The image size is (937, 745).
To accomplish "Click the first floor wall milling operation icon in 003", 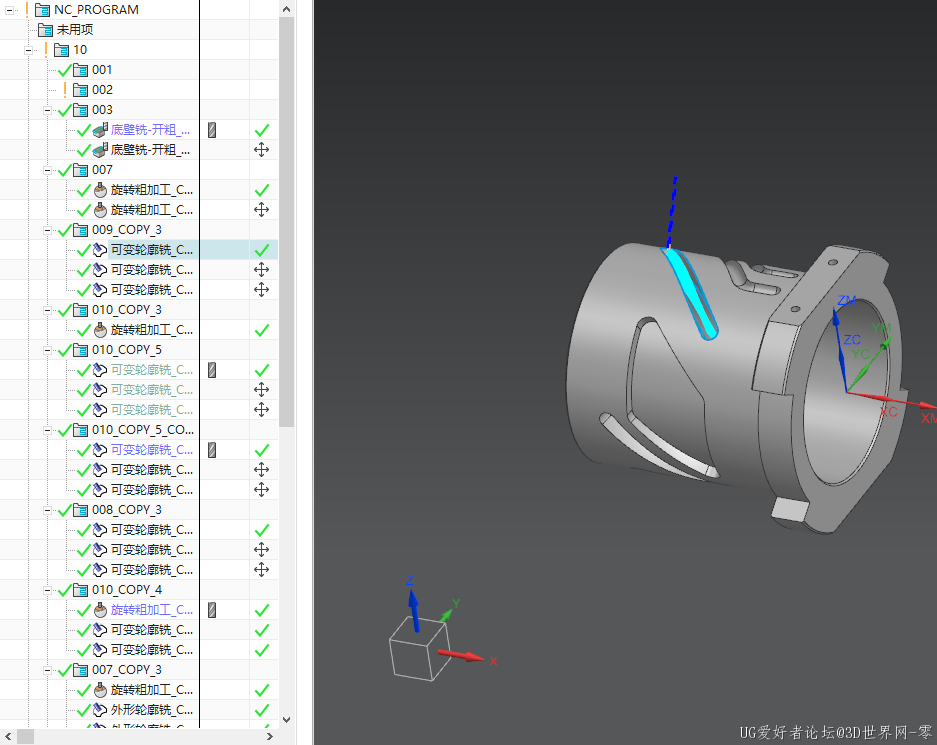I will tap(100, 130).
